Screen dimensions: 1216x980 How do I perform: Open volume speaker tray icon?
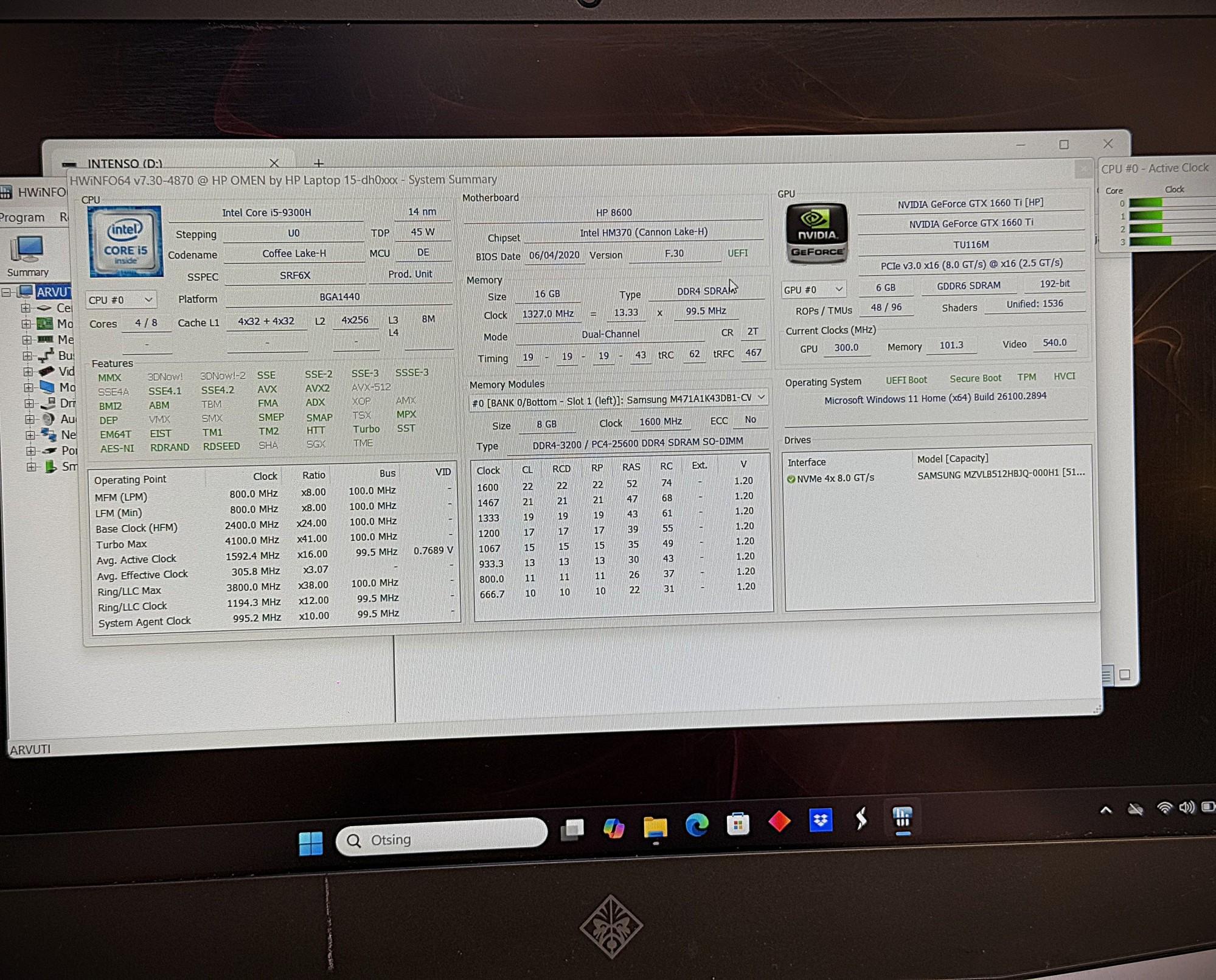coord(1187,807)
